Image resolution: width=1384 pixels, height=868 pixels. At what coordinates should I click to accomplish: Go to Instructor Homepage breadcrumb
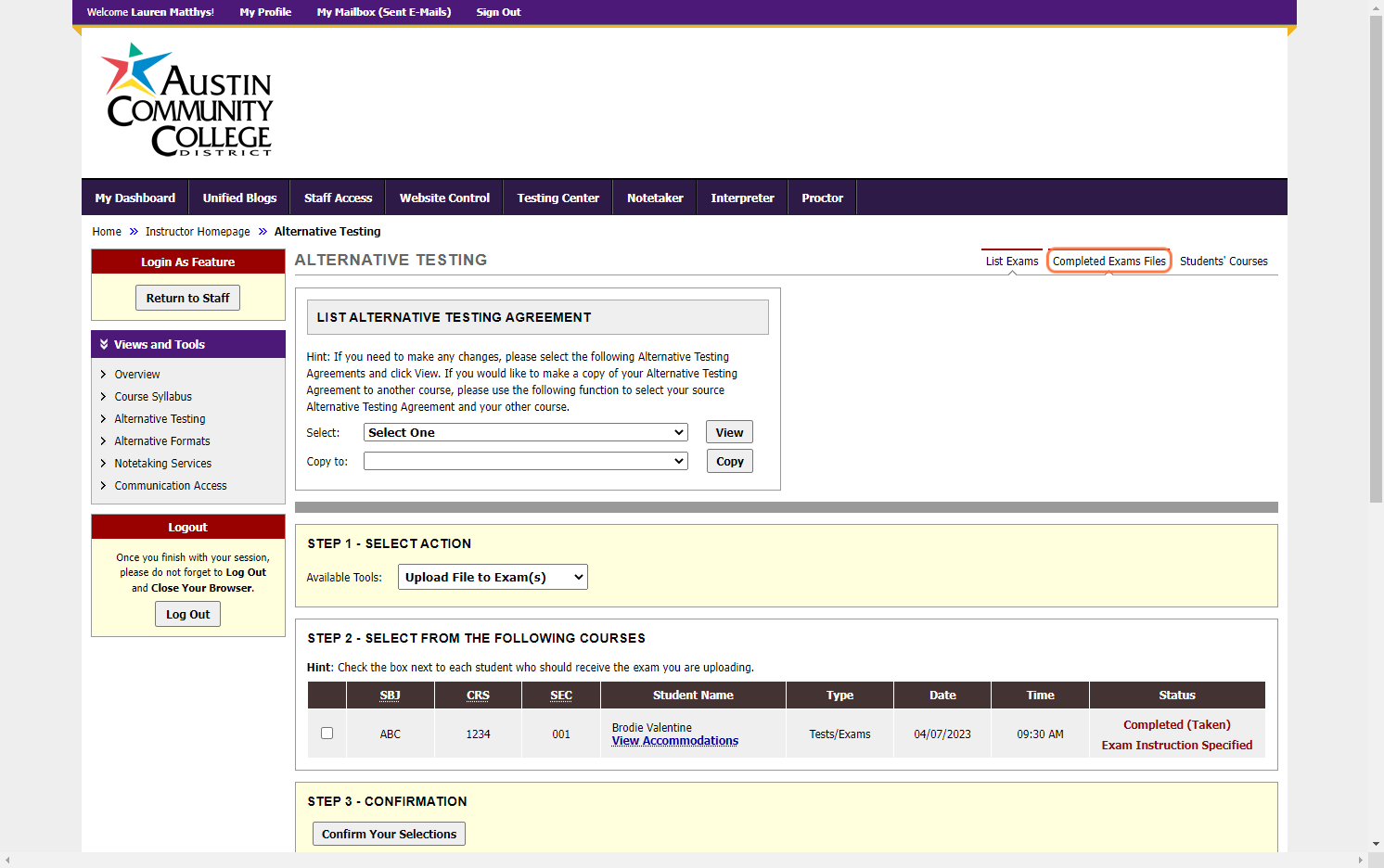(198, 232)
